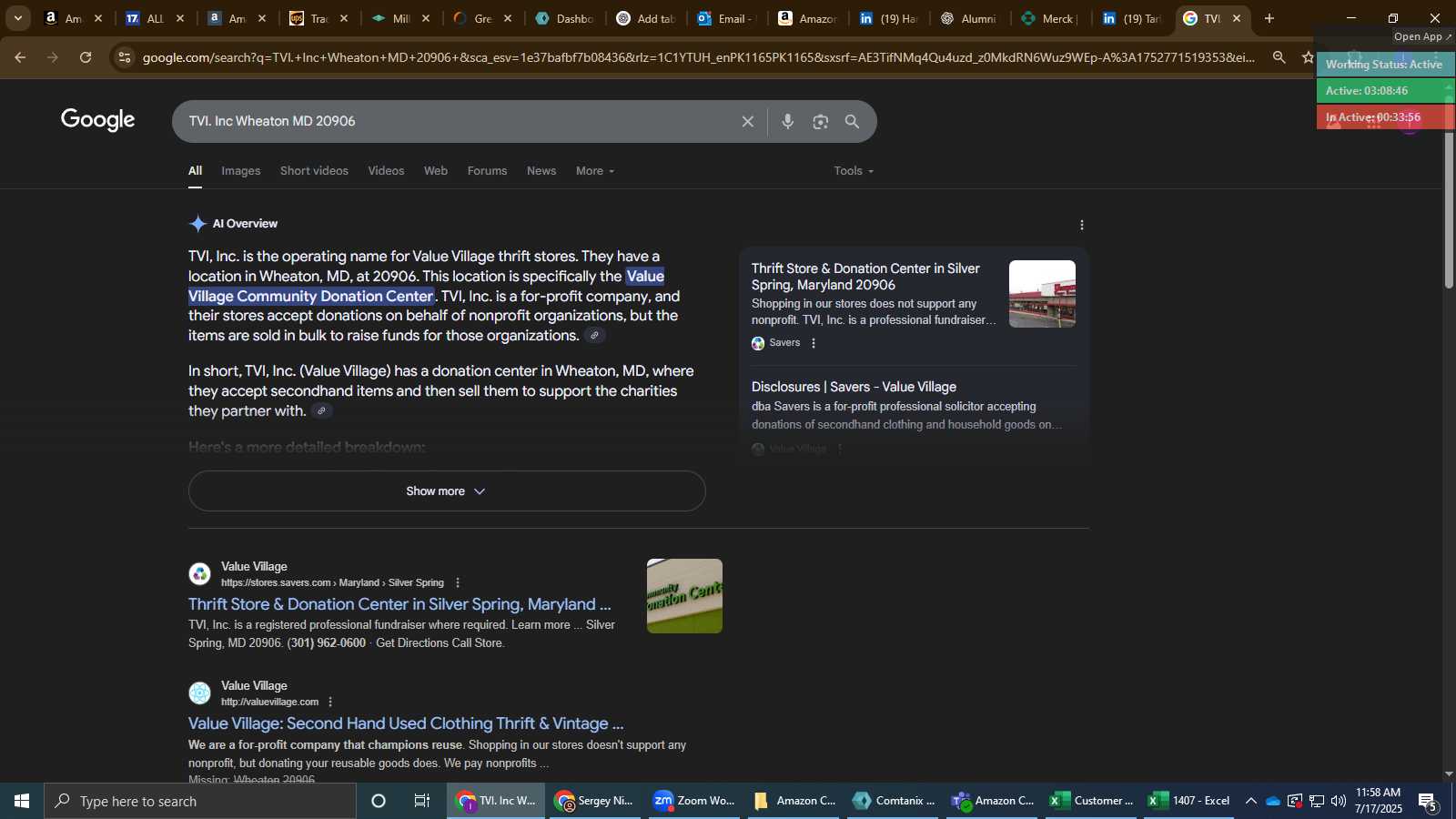Screen dimensions: 1456x819
Task: Click the Google logo
Action: pos(97,120)
